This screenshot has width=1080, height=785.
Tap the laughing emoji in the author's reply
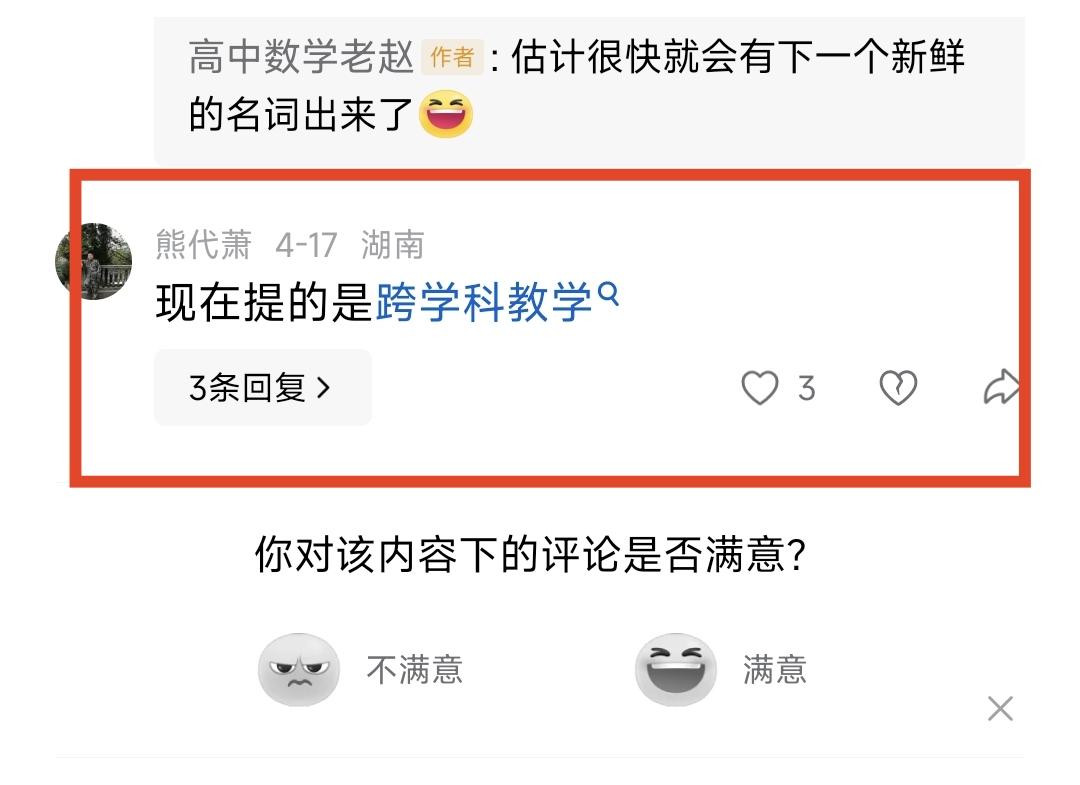point(446,114)
